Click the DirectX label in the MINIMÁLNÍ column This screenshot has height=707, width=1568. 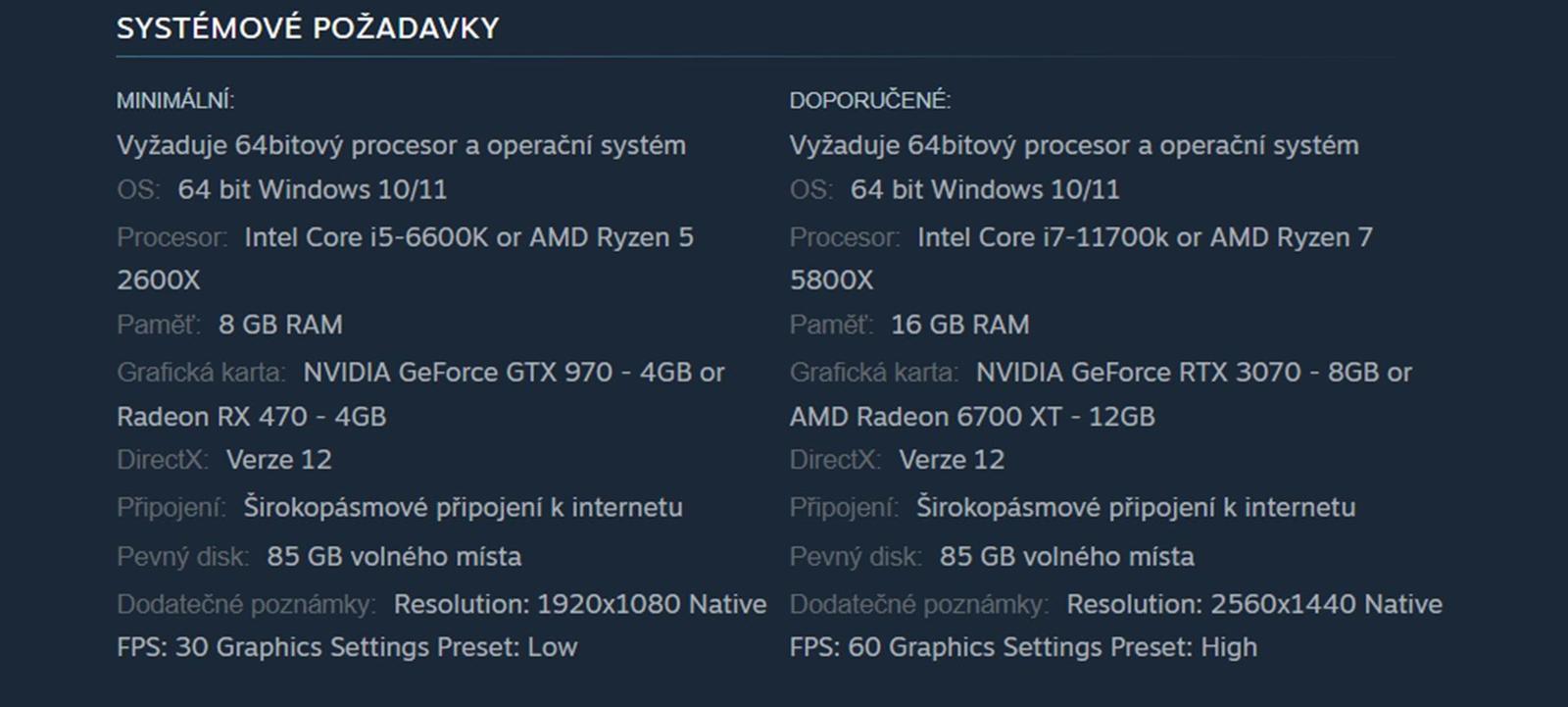pyautogui.click(x=163, y=460)
